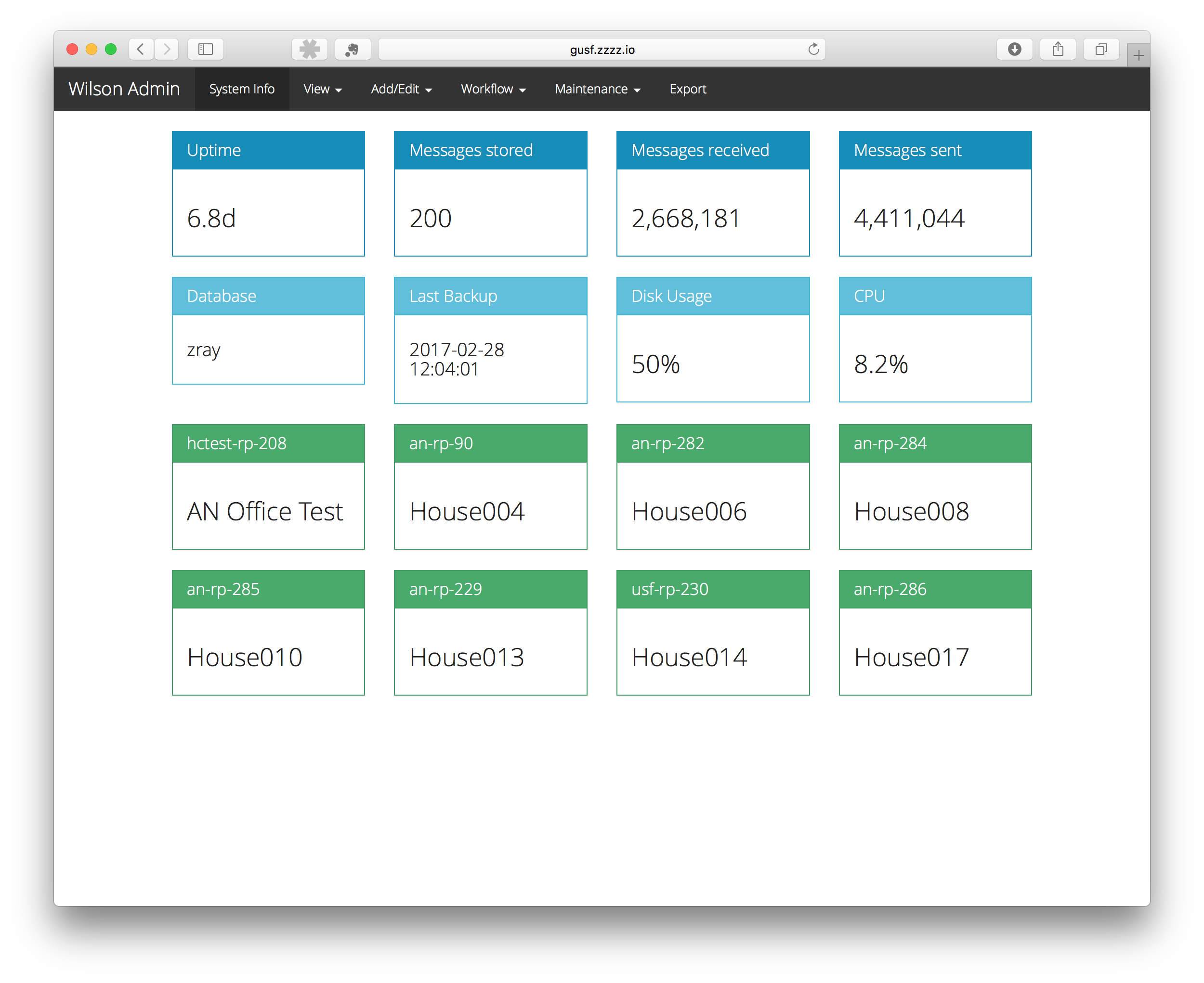Image resolution: width=1204 pixels, height=983 pixels.
Task: Click the Wilson Admin brand link
Action: click(124, 89)
